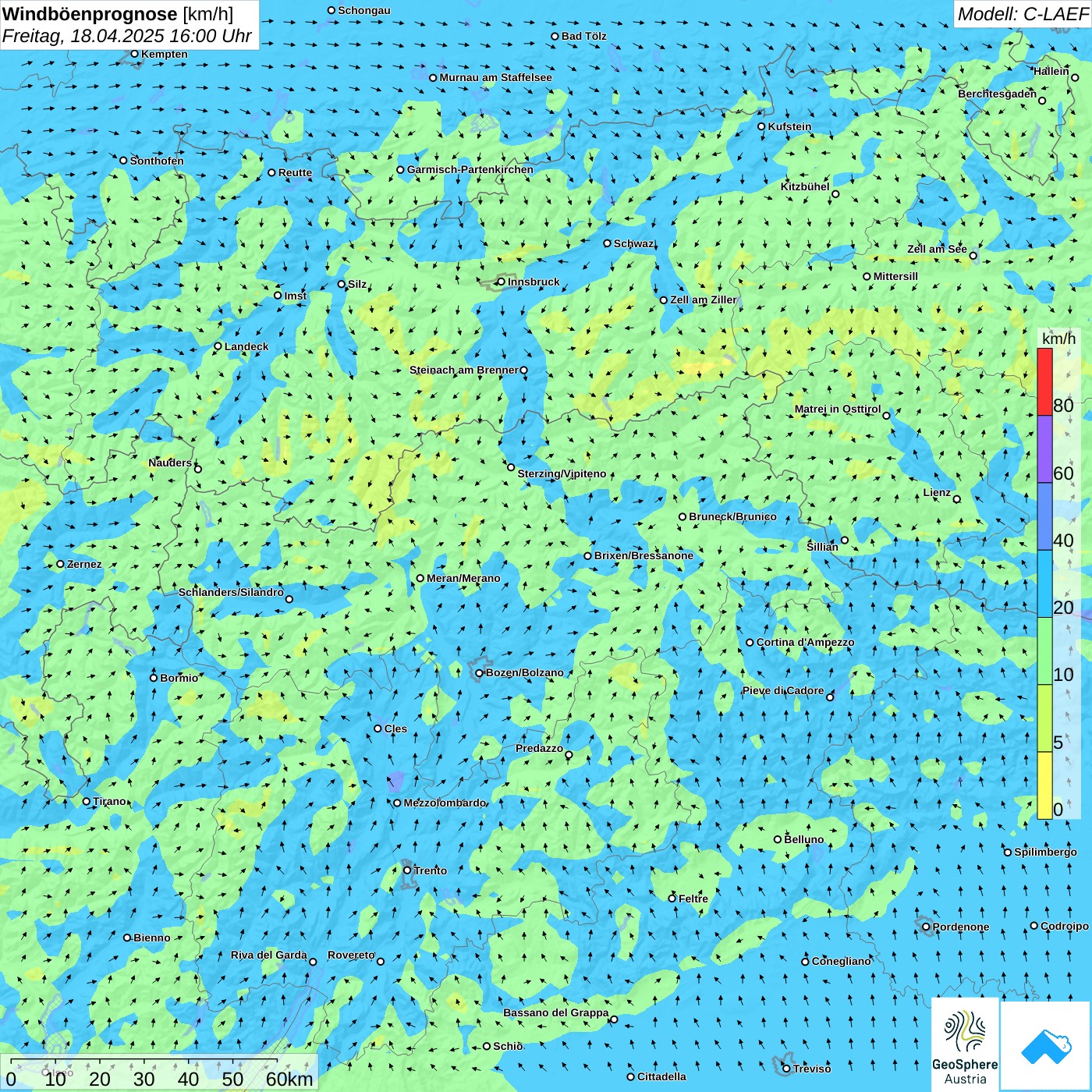
Task: Click the Sonthofen label
Action: coord(157,161)
